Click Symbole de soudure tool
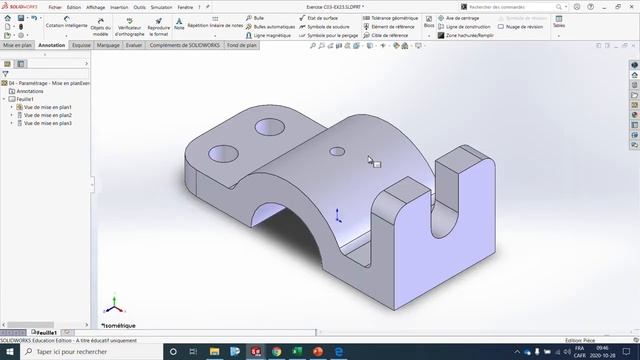This screenshot has width=640, height=360. tap(324, 27)
